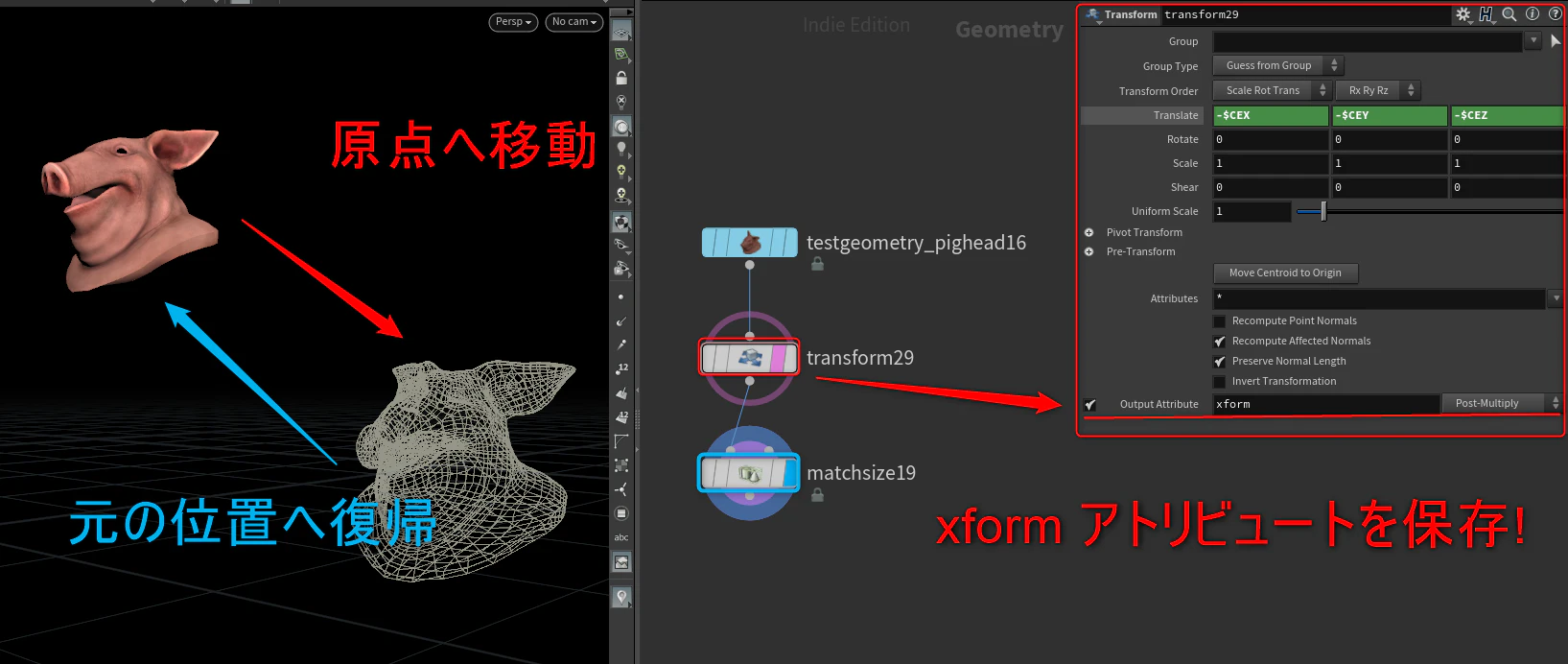This screenshot has width=1568, height=664.
Task: Toggle pink template flag on transform29 node
Action: point(779,359)
